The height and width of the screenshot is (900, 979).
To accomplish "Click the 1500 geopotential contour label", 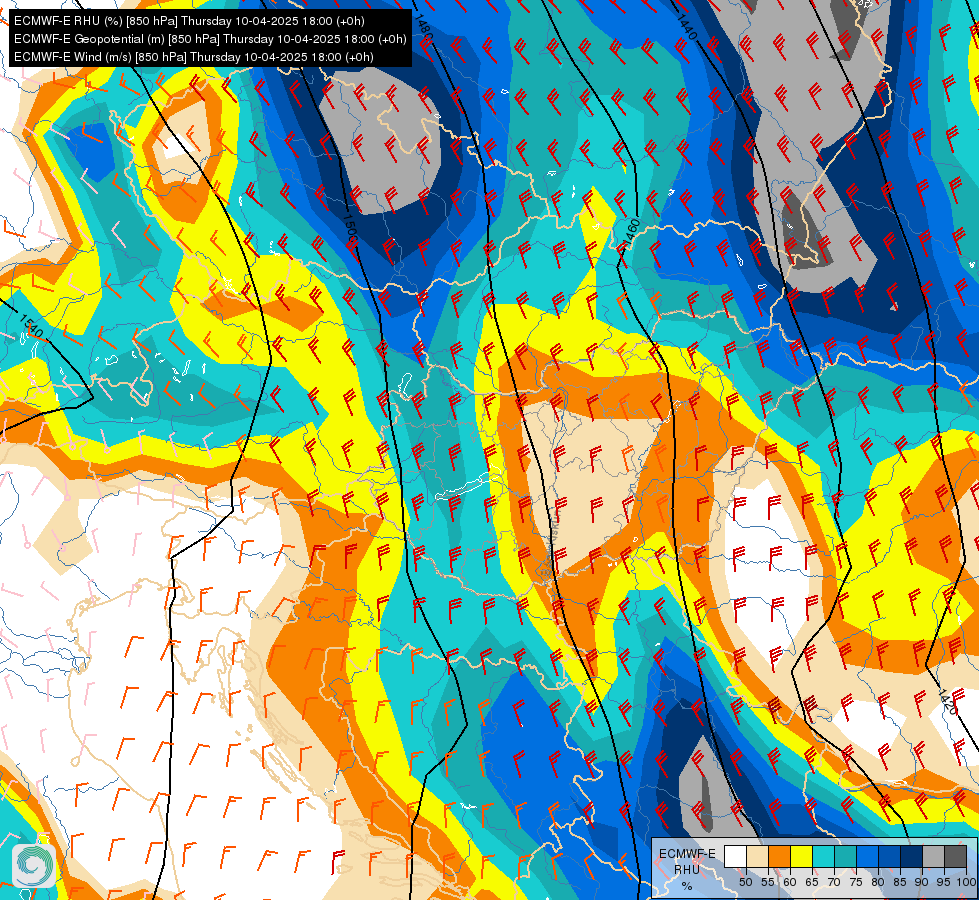I will tap(350, 229).
